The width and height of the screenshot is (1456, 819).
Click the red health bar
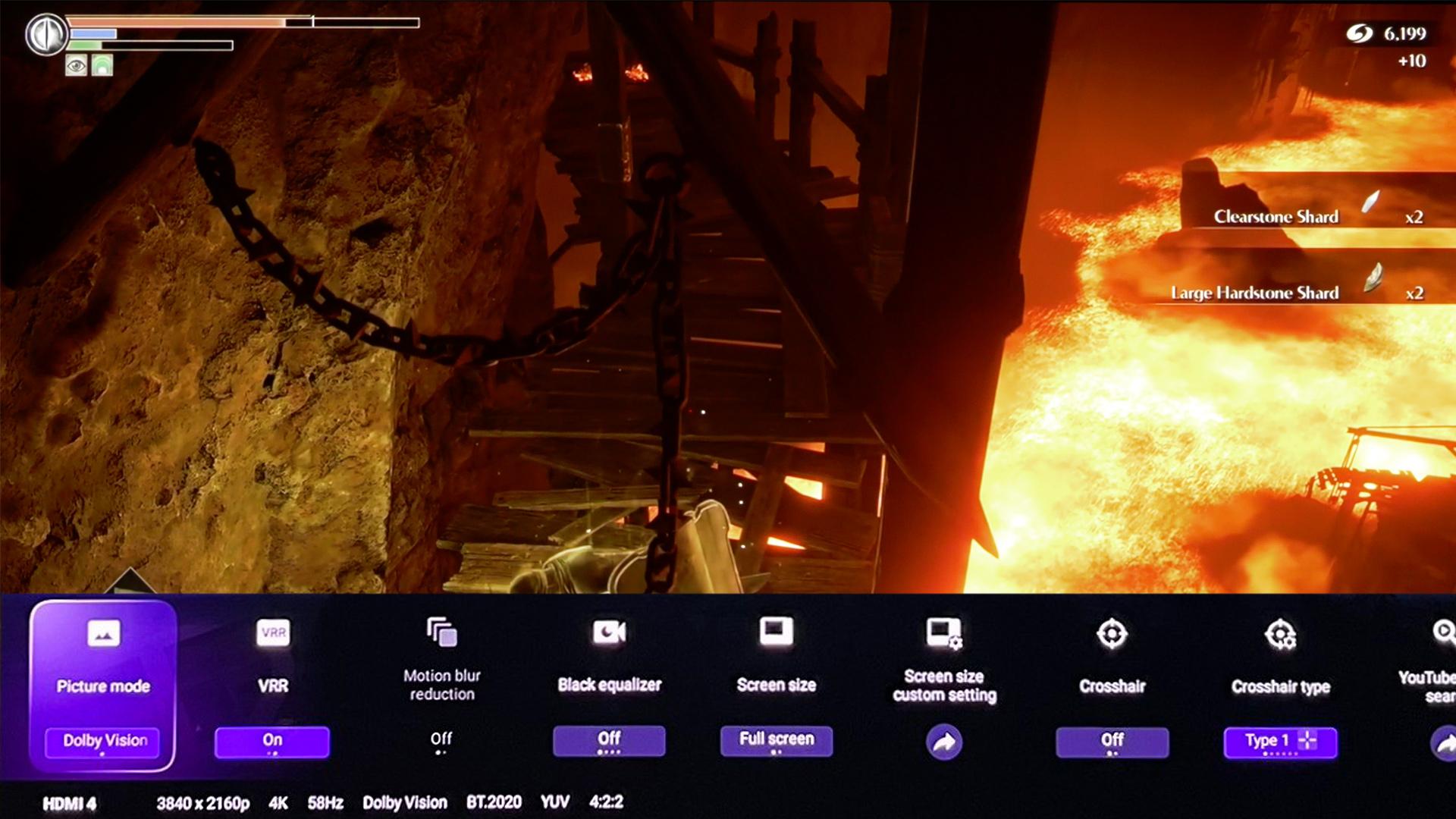coord(243,23)
